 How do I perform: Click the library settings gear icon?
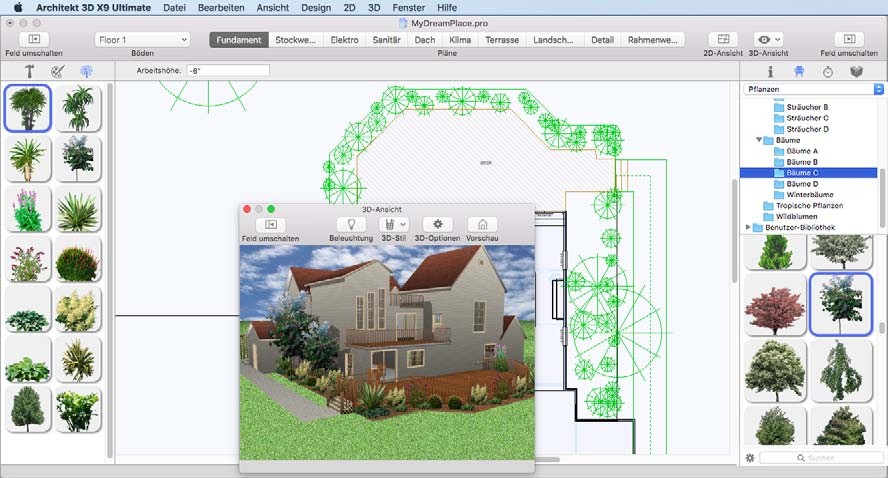point(750,458)
